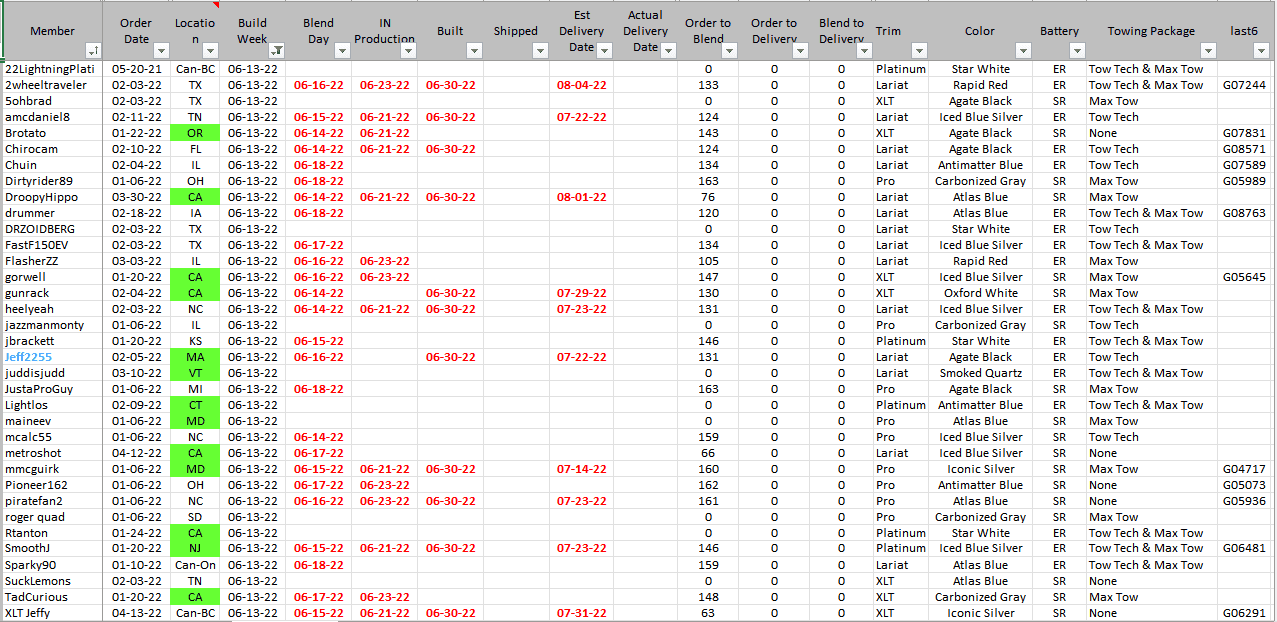The image size is (1277, 622).
Task: Expand the Color column filter arrow
Action: [1023, 51]
